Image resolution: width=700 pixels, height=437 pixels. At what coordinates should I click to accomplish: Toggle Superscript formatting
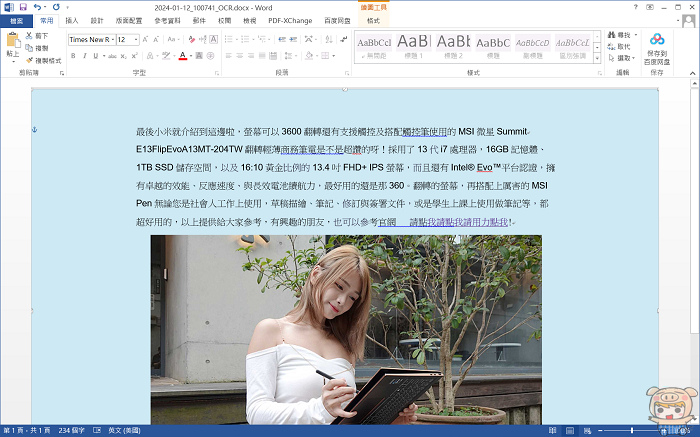[x=134, y=56]
